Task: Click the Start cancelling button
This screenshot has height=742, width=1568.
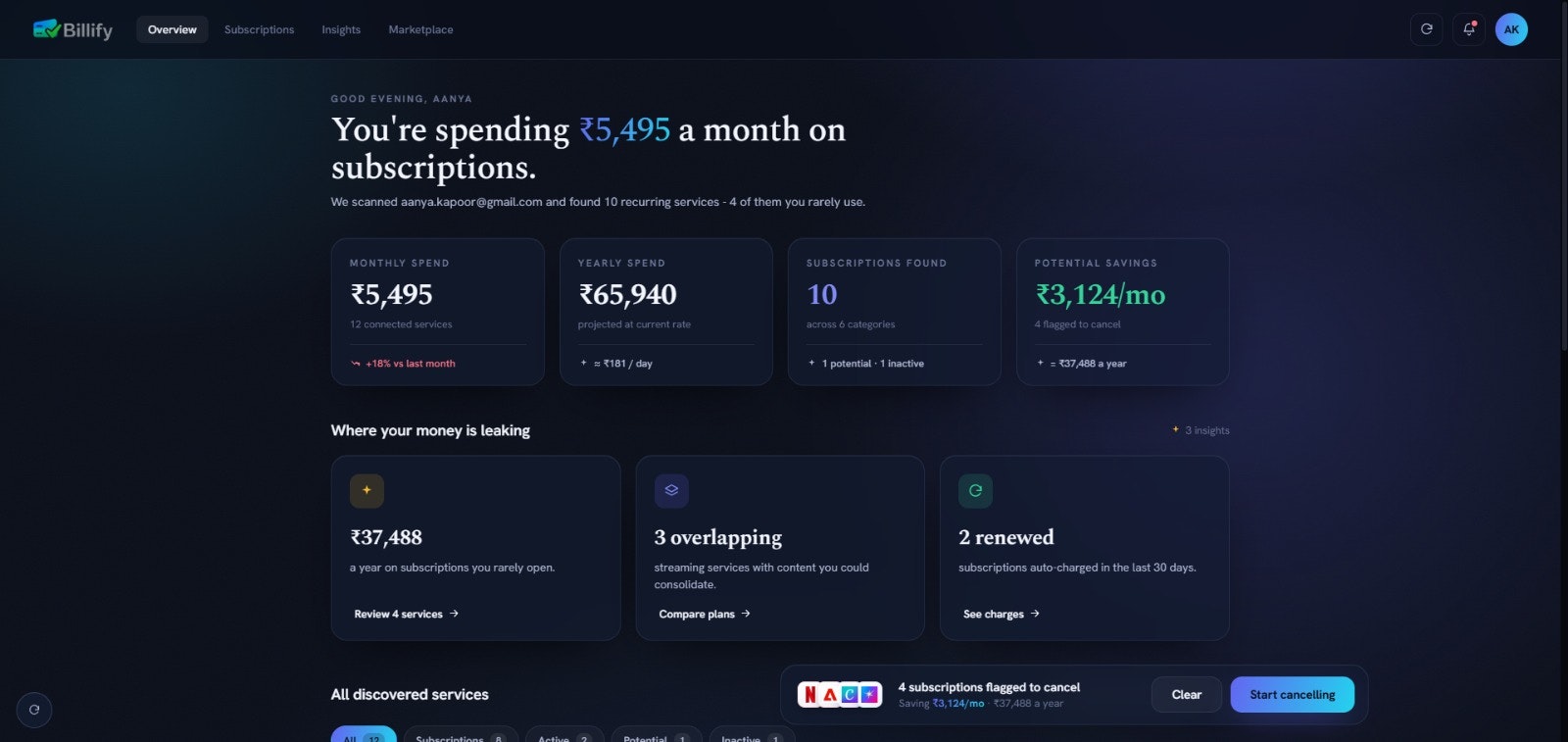Action: click(1293, 695)
